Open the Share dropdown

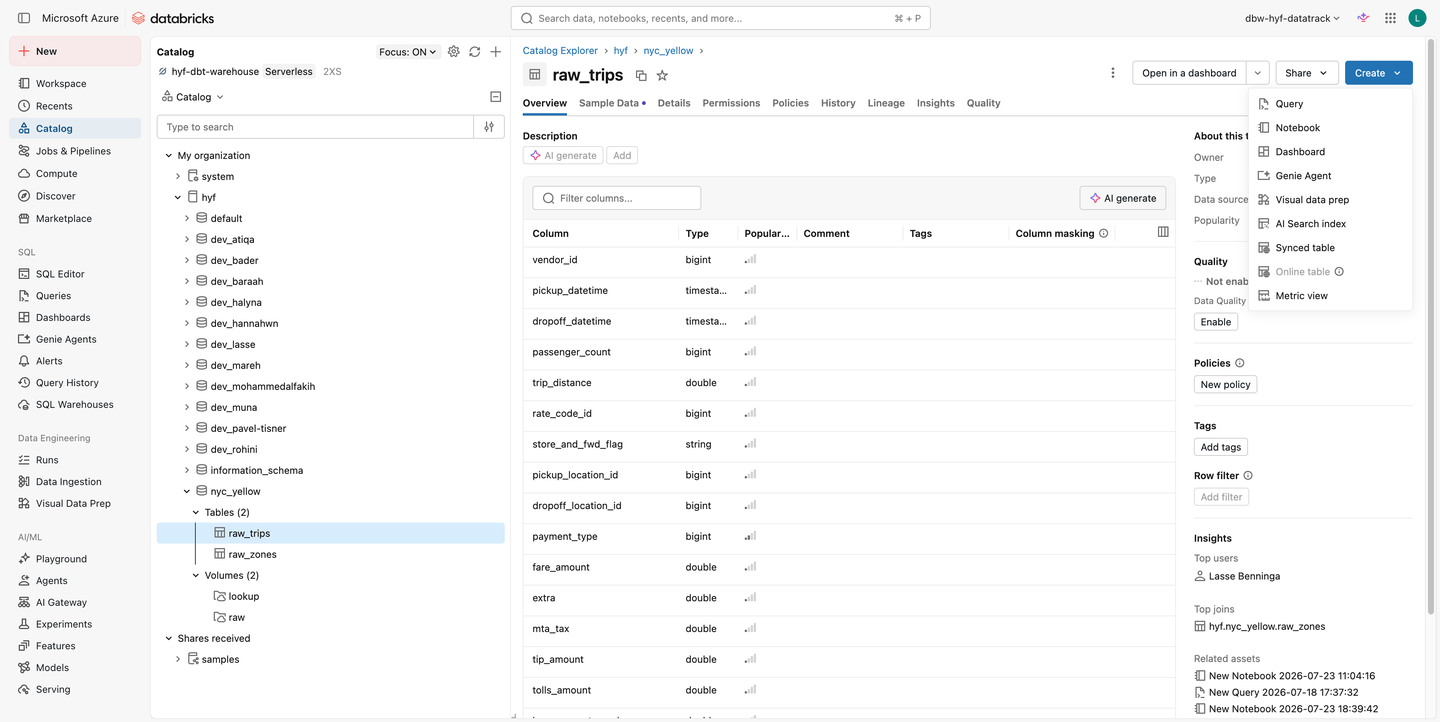click(x=1306, y=73)
